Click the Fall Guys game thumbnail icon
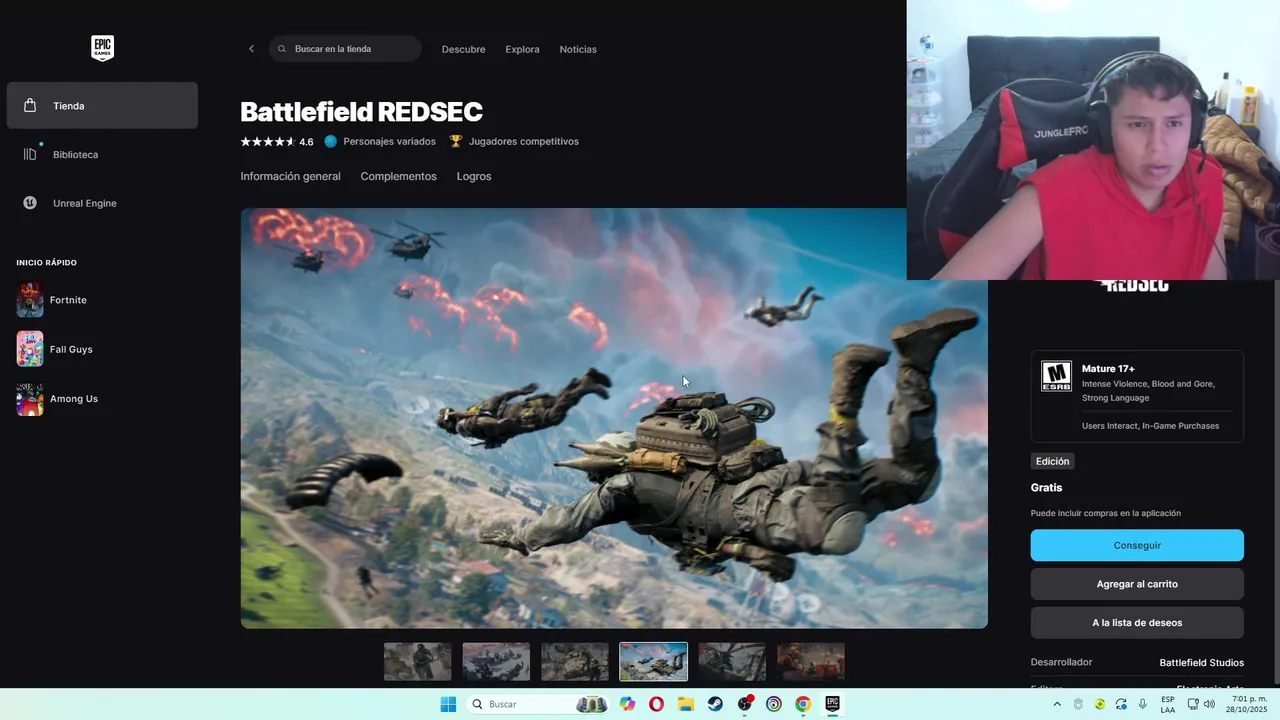The image size is (1280, 720). coord(30,349)
